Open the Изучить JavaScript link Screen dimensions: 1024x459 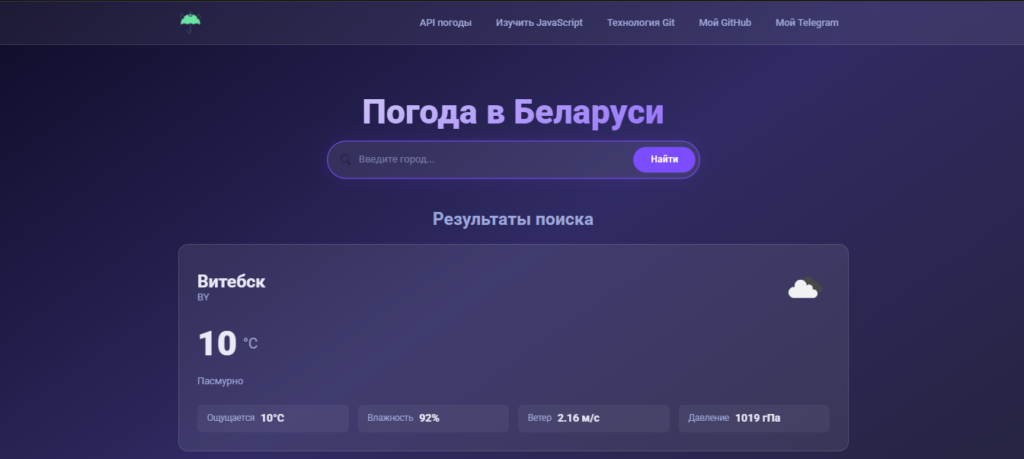click(539, 23)
